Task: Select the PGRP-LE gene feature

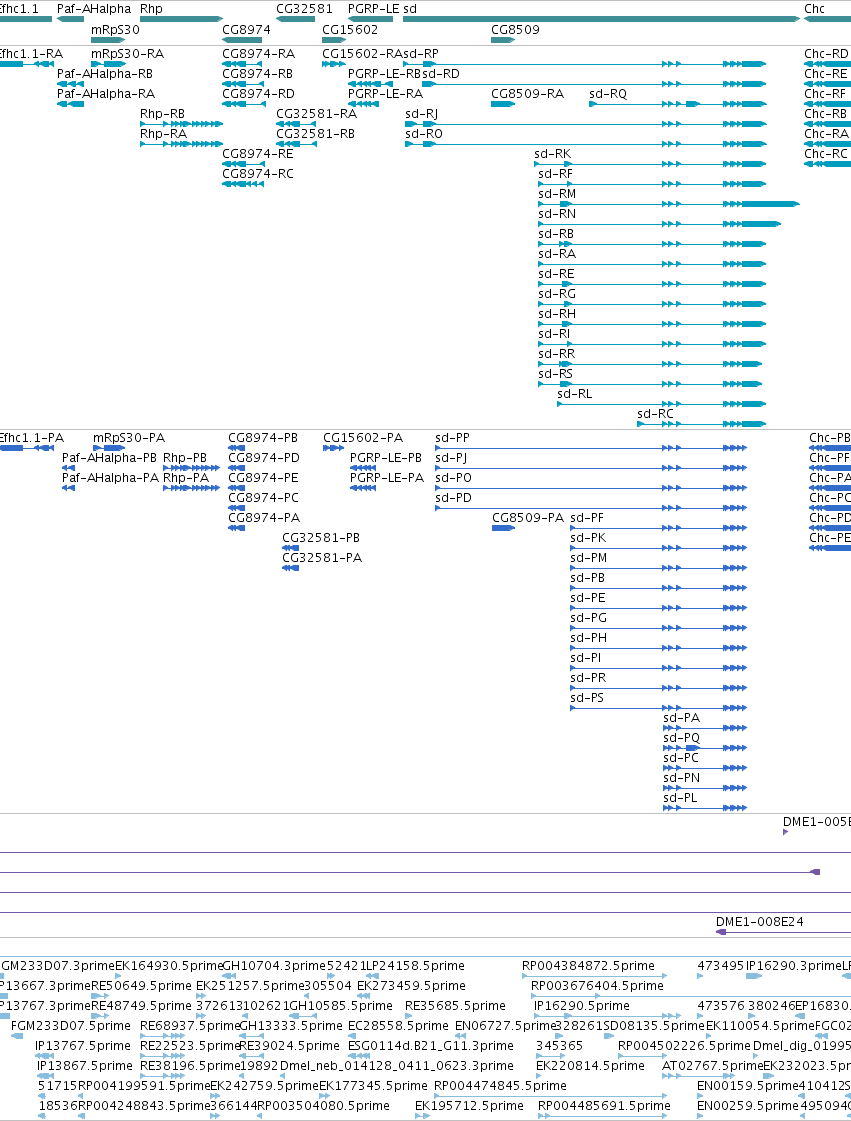Action: click(370, 19)
